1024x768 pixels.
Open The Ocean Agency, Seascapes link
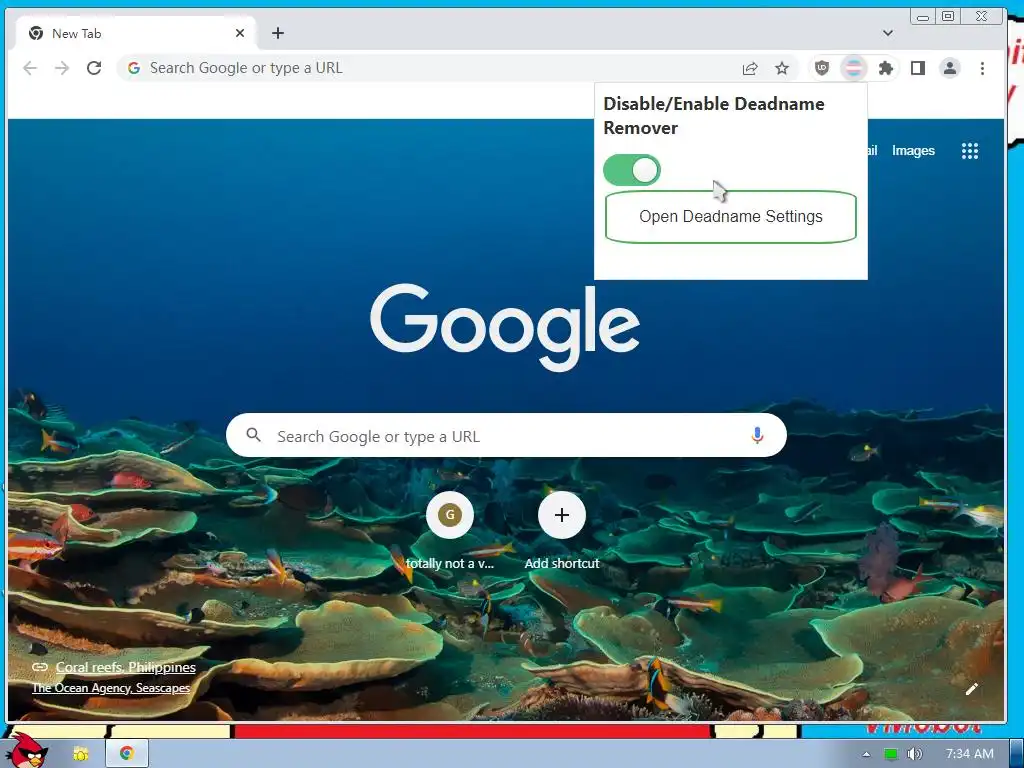[111, 688]
